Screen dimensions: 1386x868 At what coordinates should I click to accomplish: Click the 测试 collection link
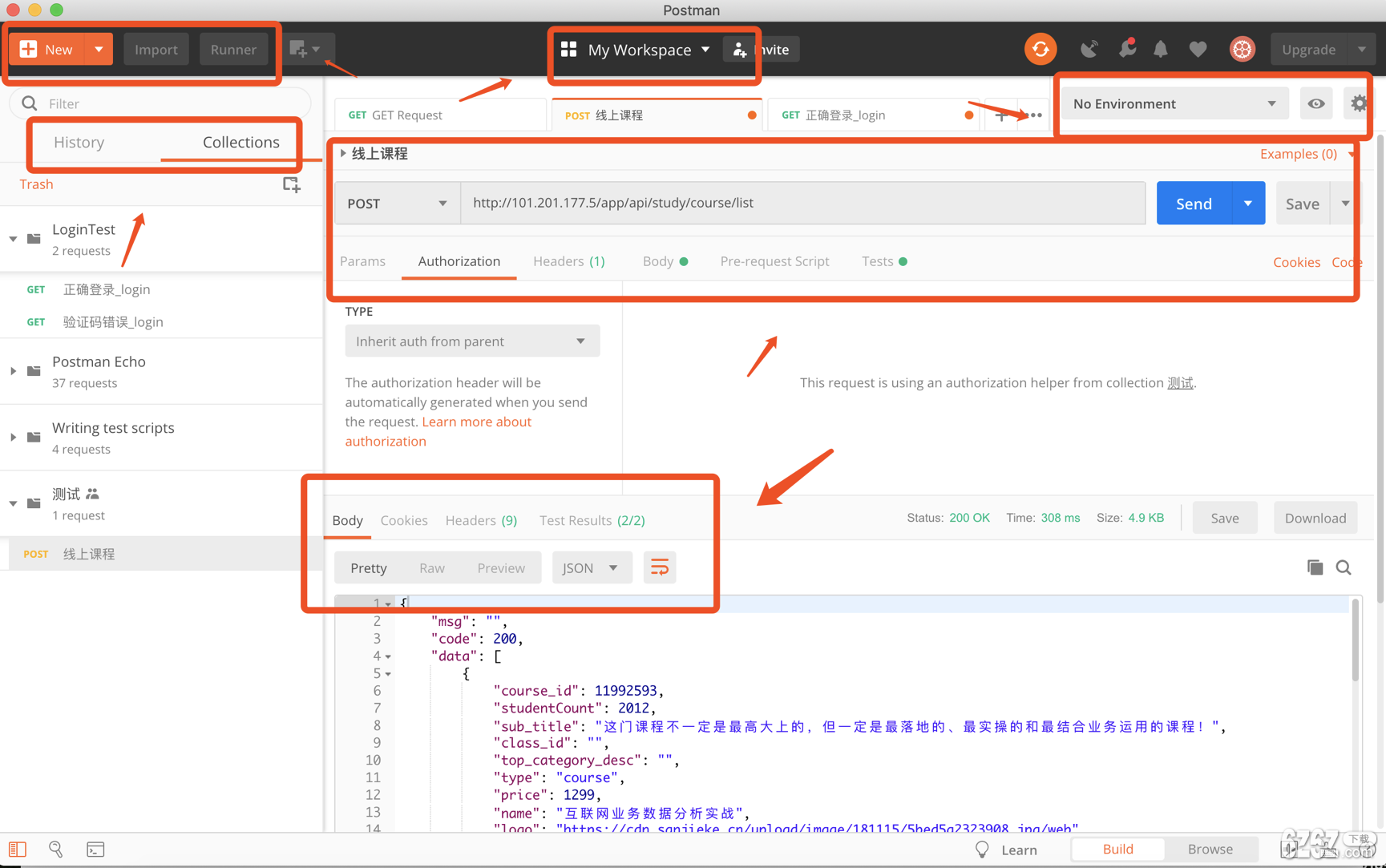[x=1180, y=383]
